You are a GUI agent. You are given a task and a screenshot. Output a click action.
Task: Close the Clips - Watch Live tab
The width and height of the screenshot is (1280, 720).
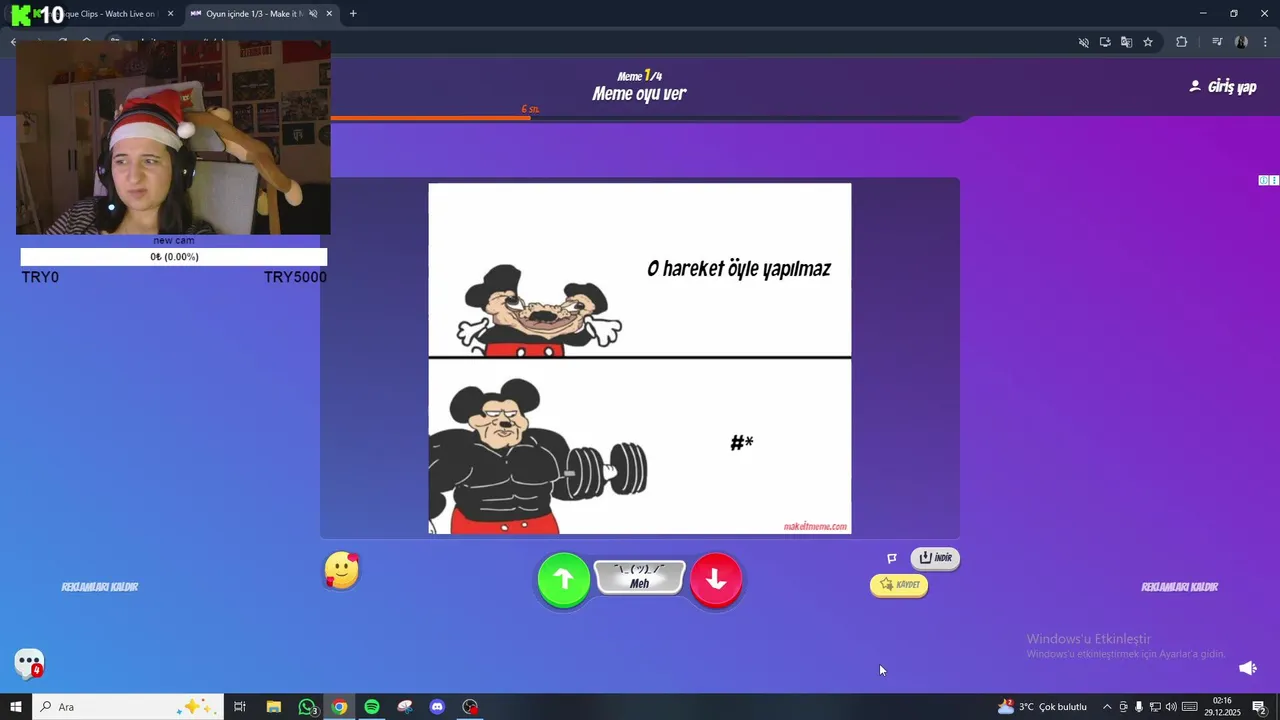[x=170, y=14]
